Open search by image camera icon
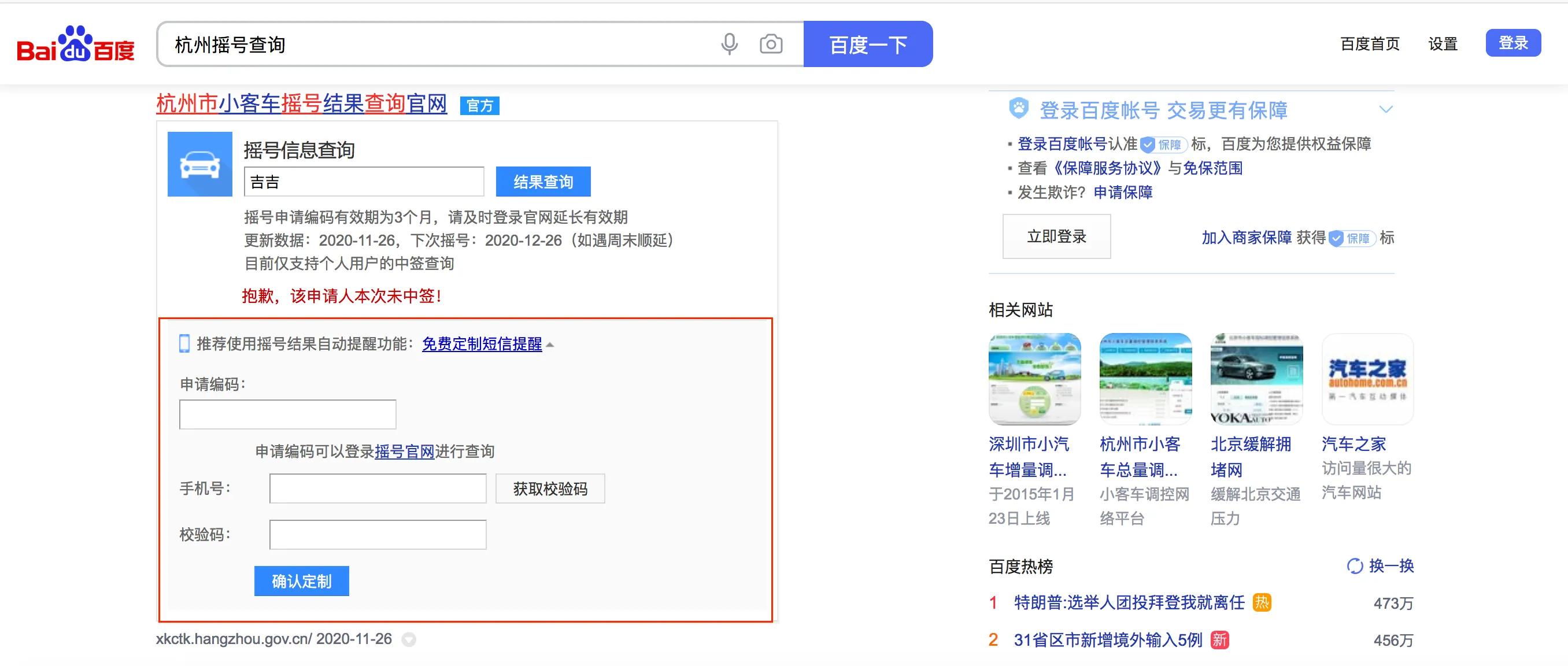 coord(770,43)
